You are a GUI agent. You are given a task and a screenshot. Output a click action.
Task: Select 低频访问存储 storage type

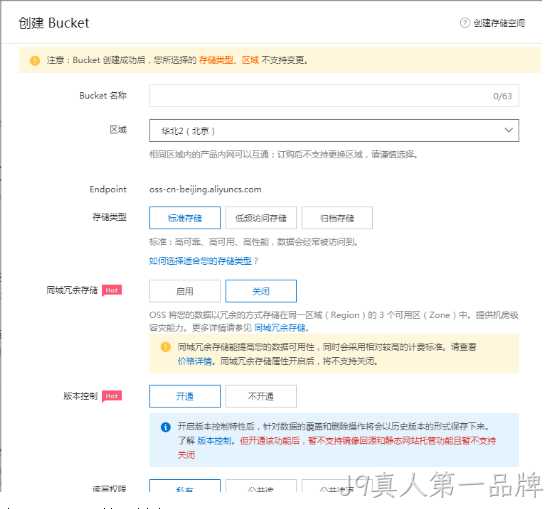(261, 218)
